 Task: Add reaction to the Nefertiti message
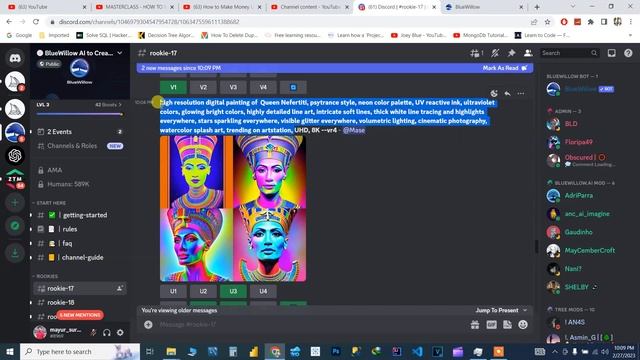[x=494, y=93]
